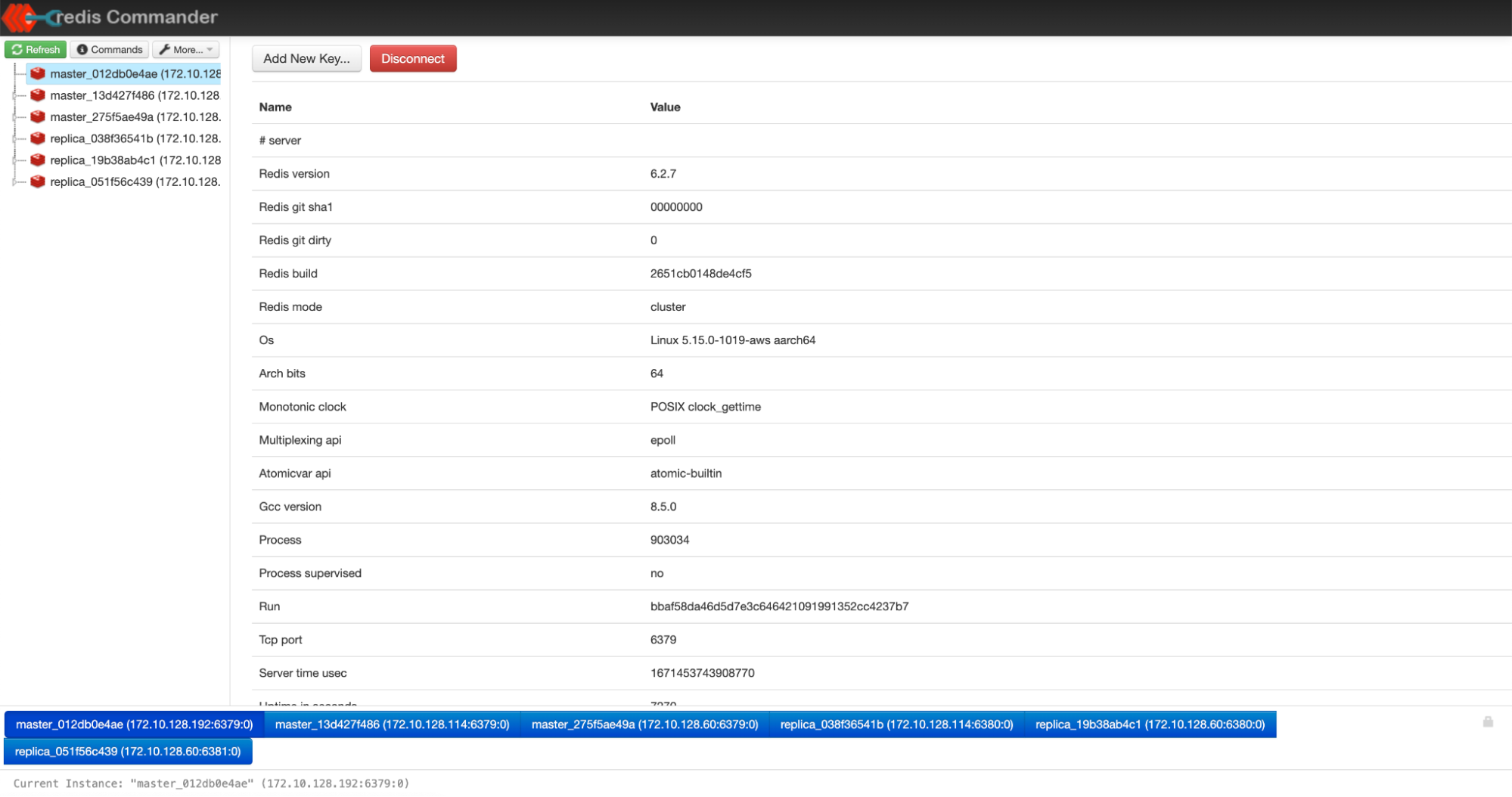The height and width of the screenshot is (797, 1512).
Task: Click the red cube icon for replica_038f36541b
Action: tap(38, 138)
